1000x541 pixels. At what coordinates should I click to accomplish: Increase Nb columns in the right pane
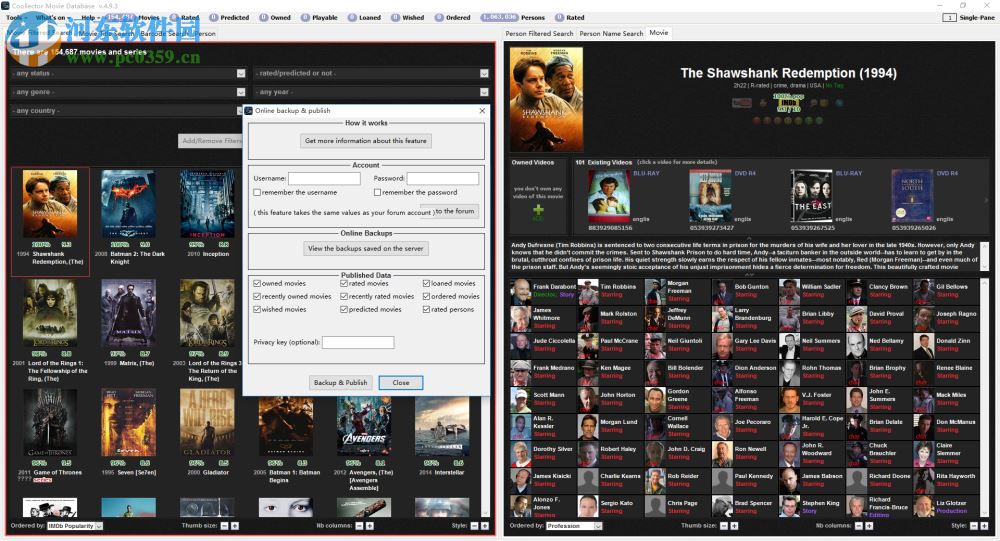click(x=869, y=526)
